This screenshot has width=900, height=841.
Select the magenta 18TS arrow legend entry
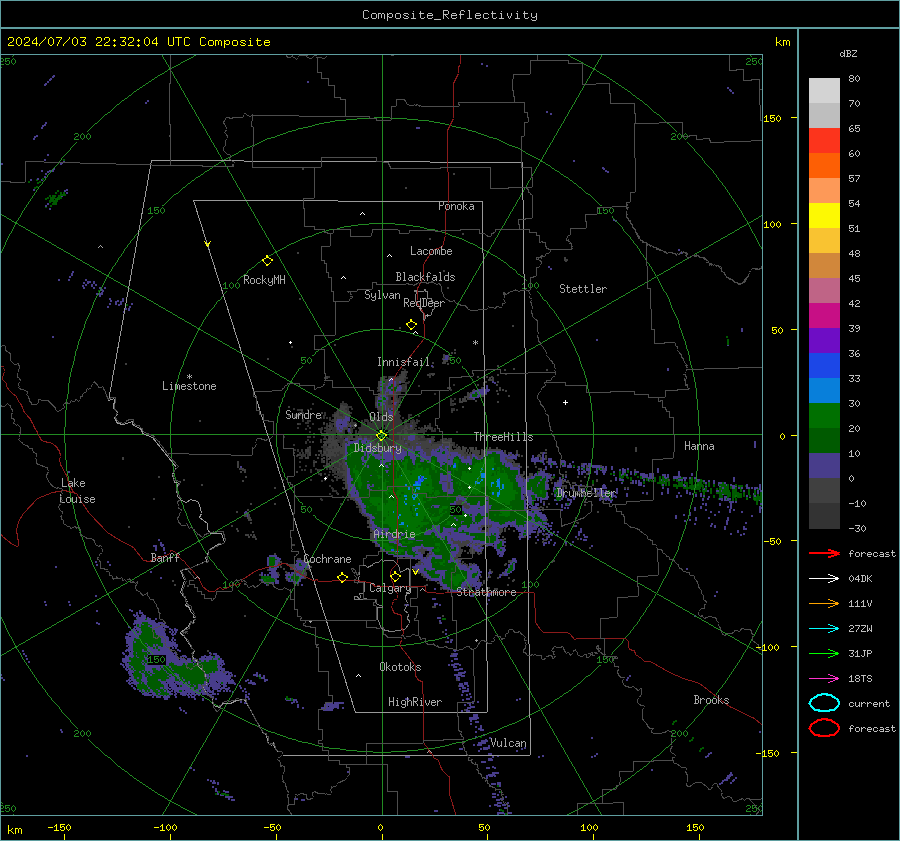point(824,679)
